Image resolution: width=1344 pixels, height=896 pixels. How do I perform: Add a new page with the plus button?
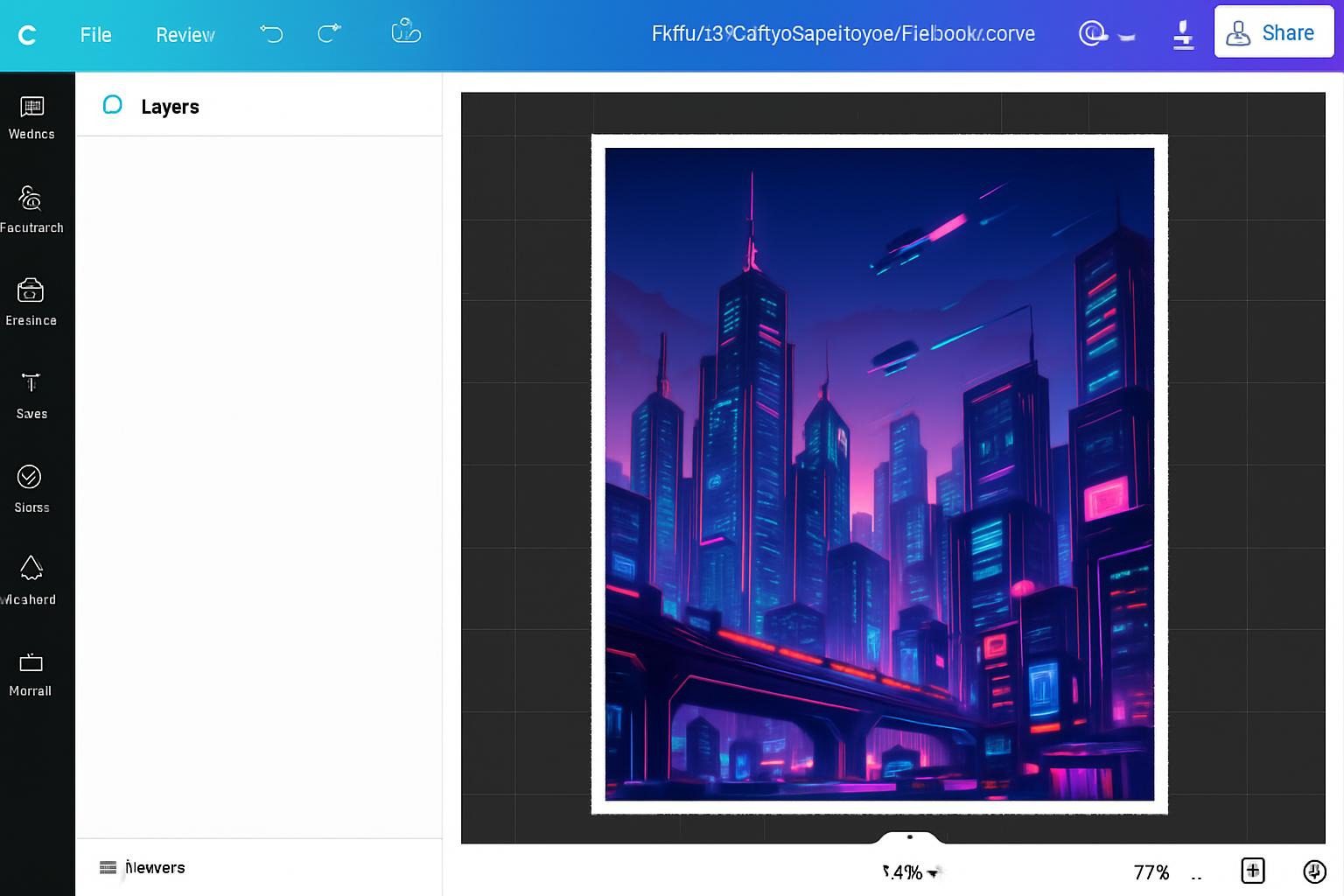[x=1252, y=871]
